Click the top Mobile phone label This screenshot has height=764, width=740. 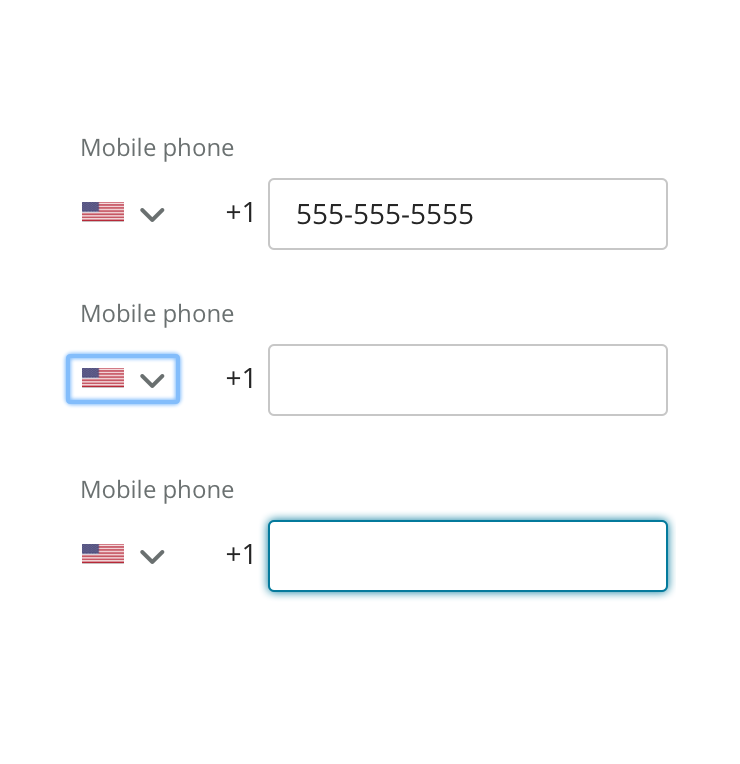pyautogui.click(x=157, y=148)
